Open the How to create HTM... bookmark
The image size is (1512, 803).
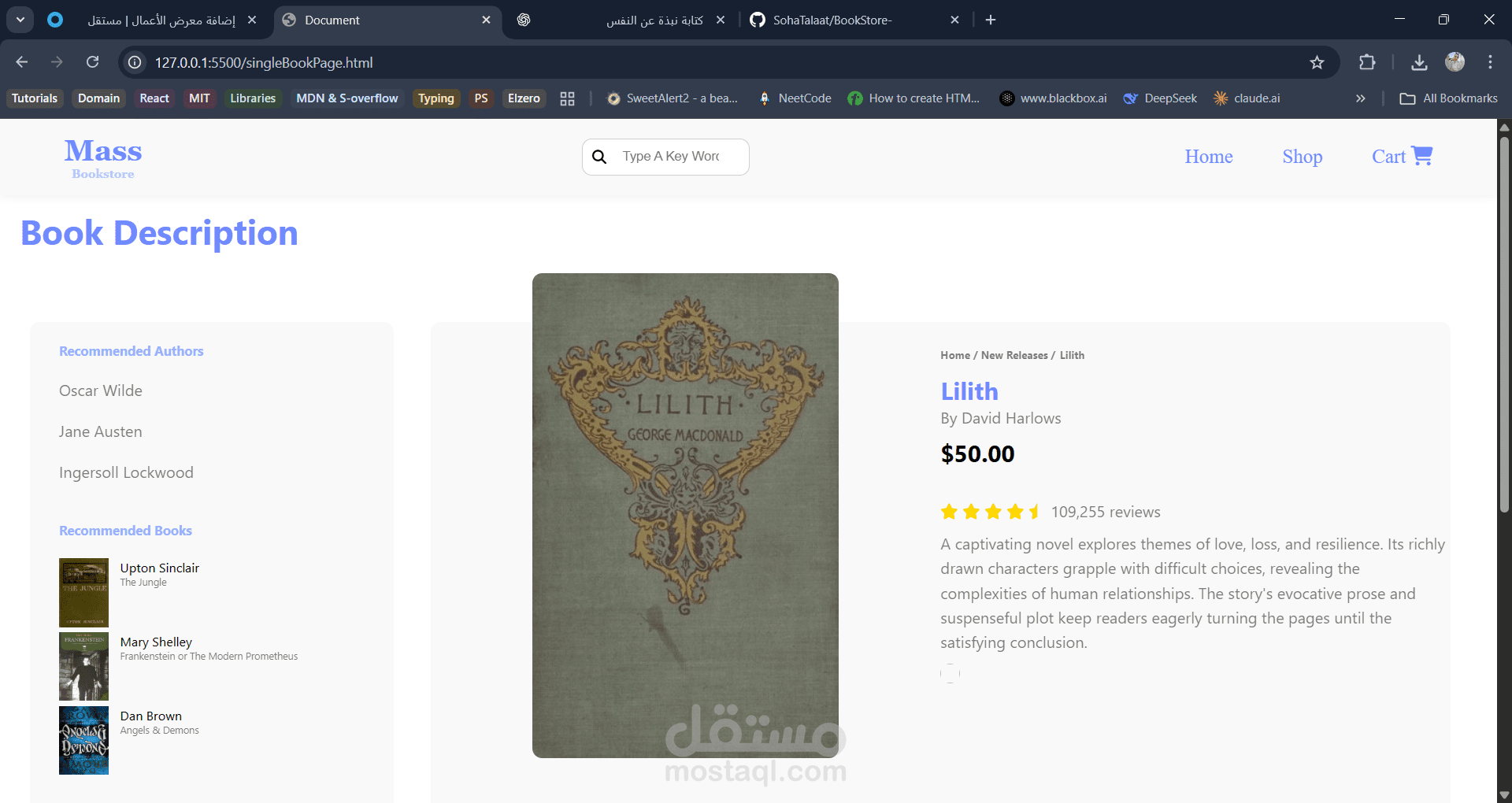point(913,98)
